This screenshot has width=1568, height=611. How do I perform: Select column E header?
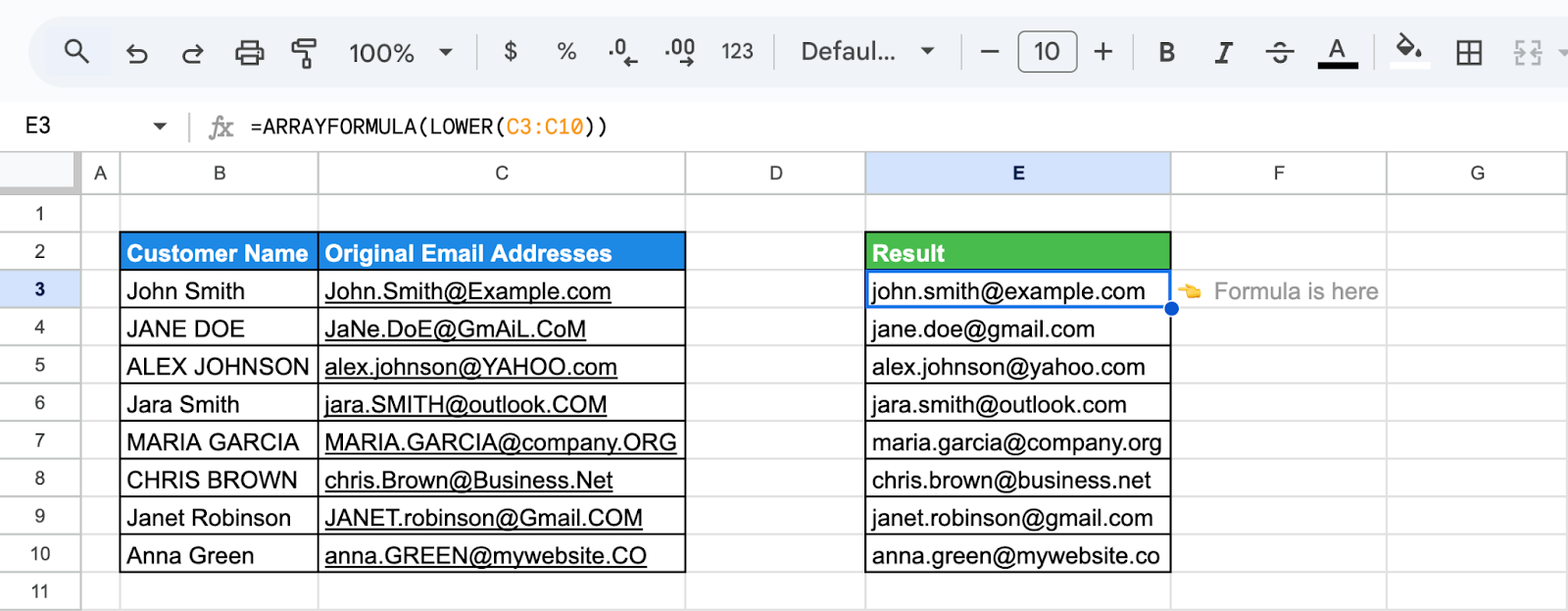point(1018,173)
